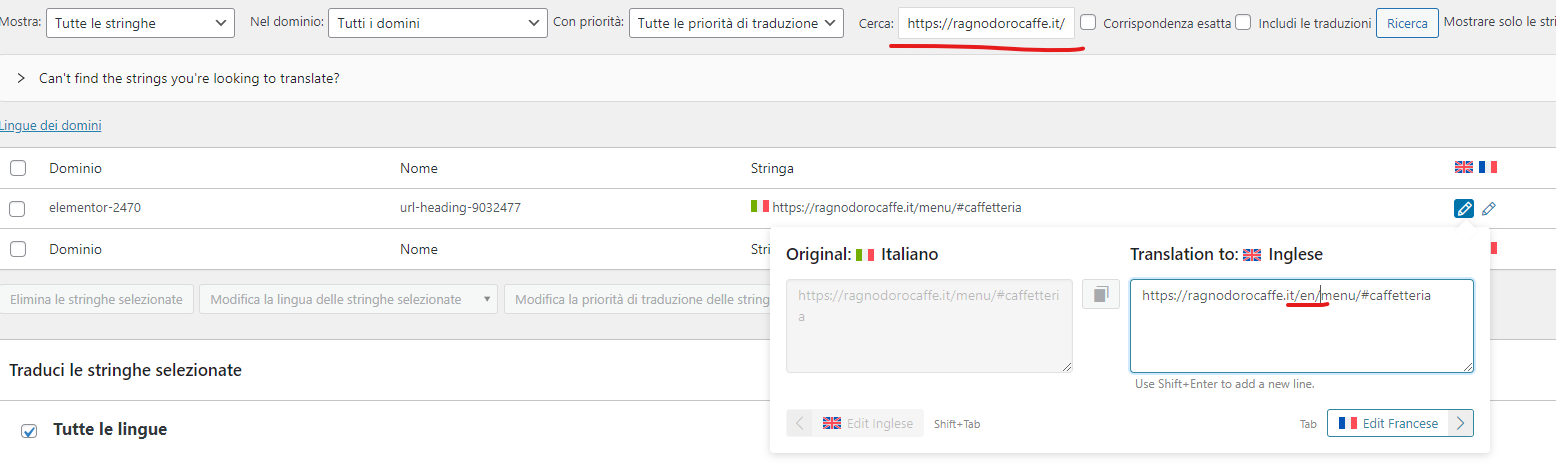Copy original string to translation icon
The height and width of the screenshot is (473, 1556).
[x=1100, y=294]
